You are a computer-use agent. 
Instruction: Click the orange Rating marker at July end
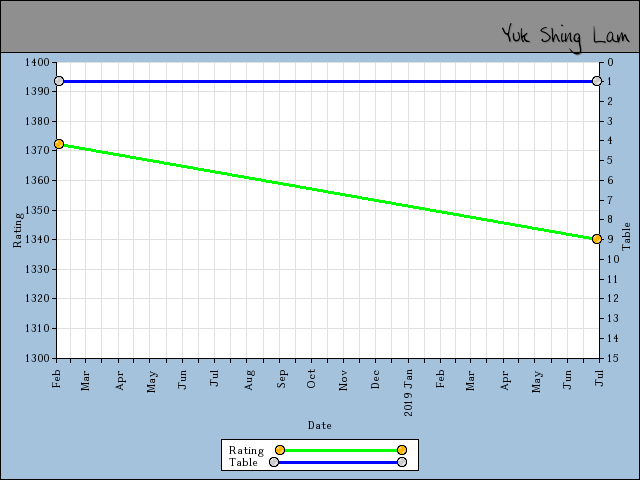coord(597,239)
